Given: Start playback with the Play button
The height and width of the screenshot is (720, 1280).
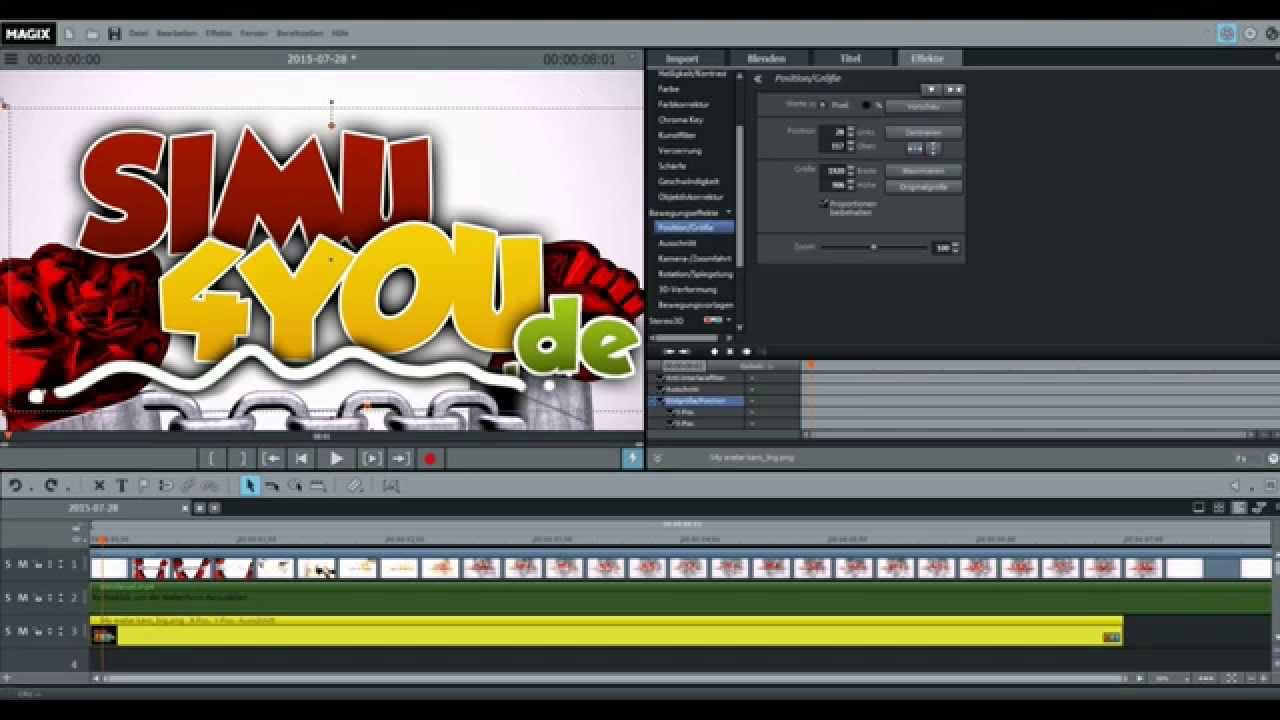Looking at the screenshot, I should [x=336, y=458].
